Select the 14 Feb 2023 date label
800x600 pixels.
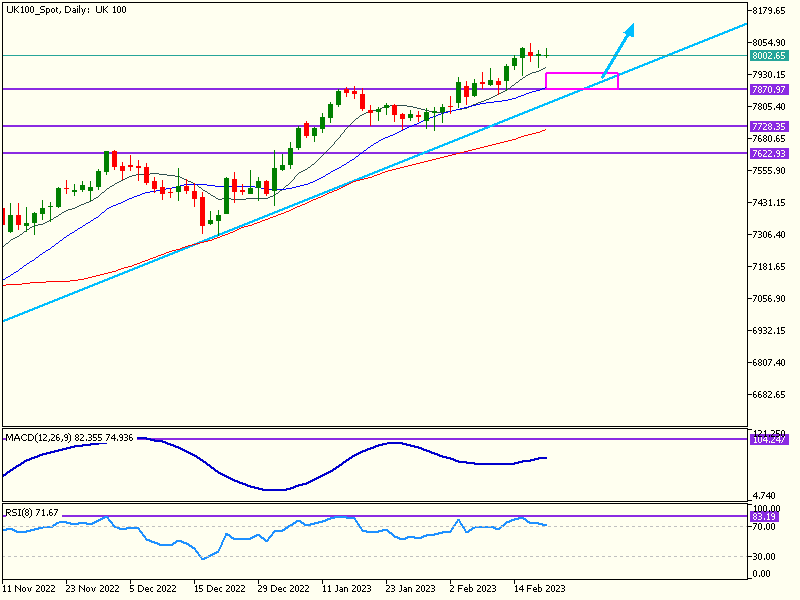[539, 590]
